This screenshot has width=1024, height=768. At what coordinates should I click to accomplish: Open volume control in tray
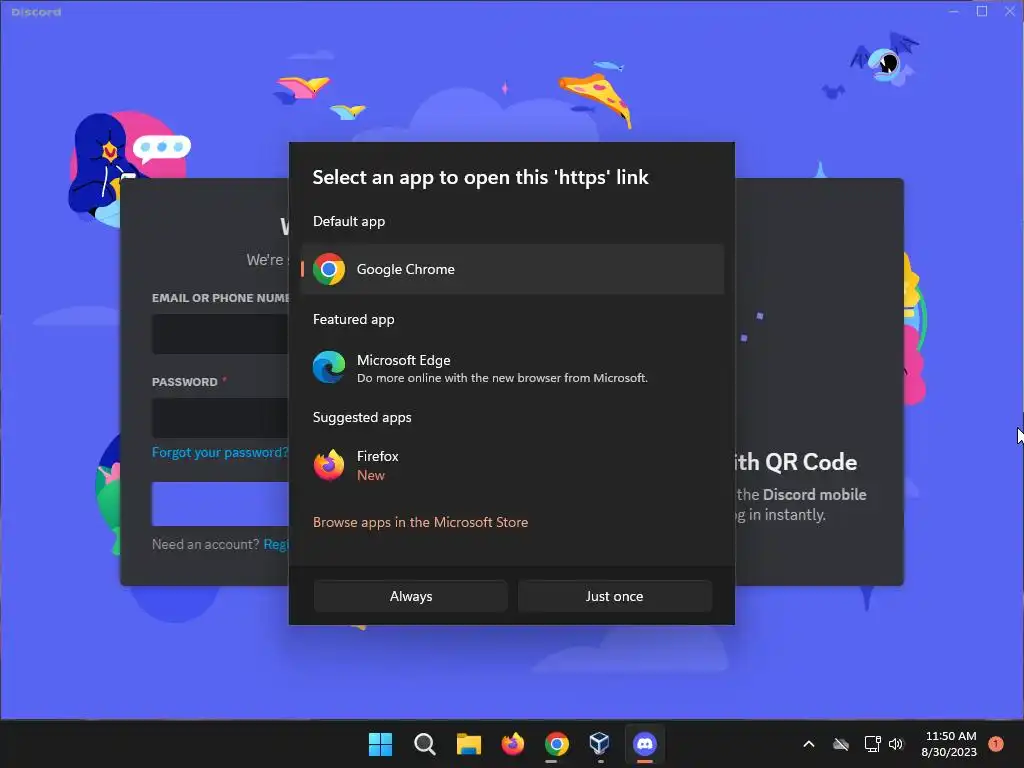click(x=896, y=744)
